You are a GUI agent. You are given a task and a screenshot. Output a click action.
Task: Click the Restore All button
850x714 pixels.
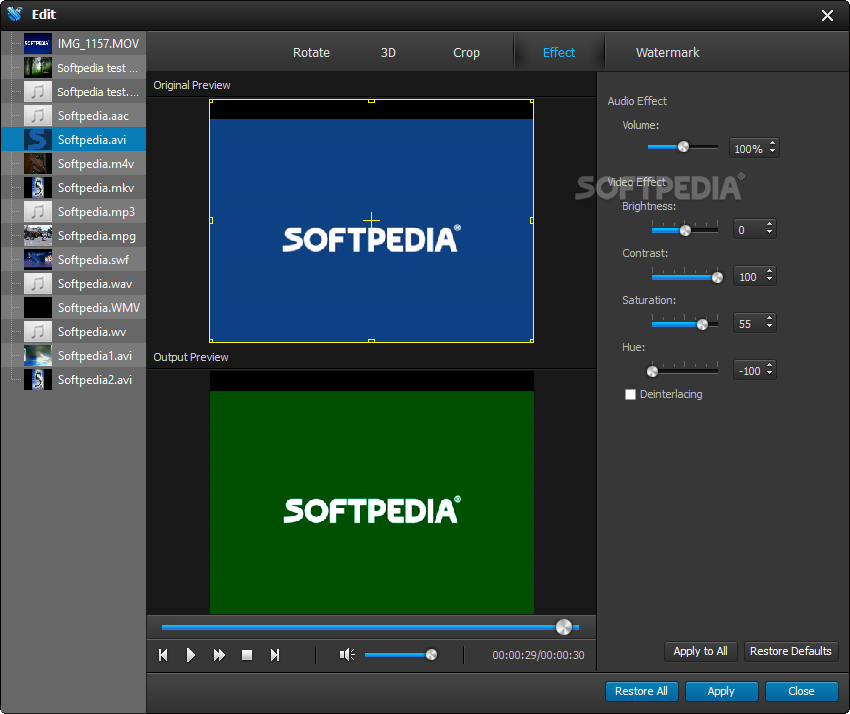click(641, 691)
